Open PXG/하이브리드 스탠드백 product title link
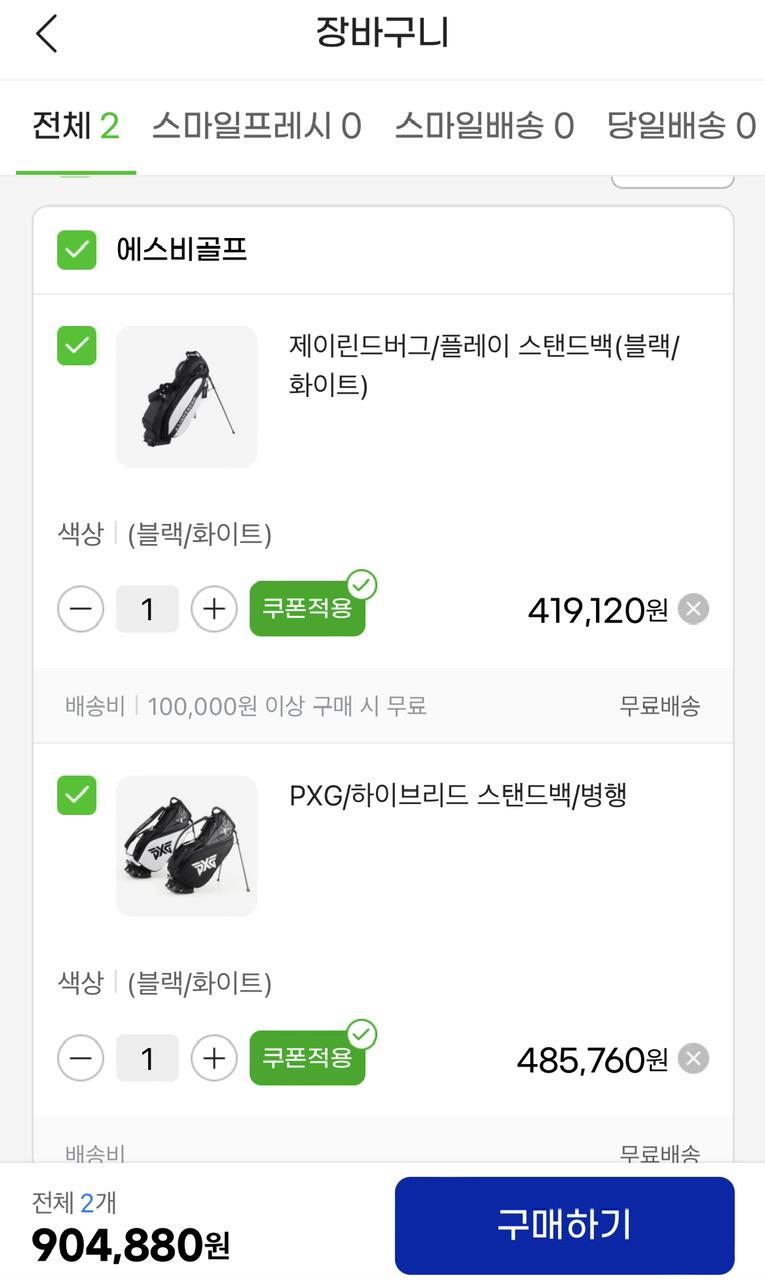This screenshot has width=765, height=1280. tap(458, 796)
